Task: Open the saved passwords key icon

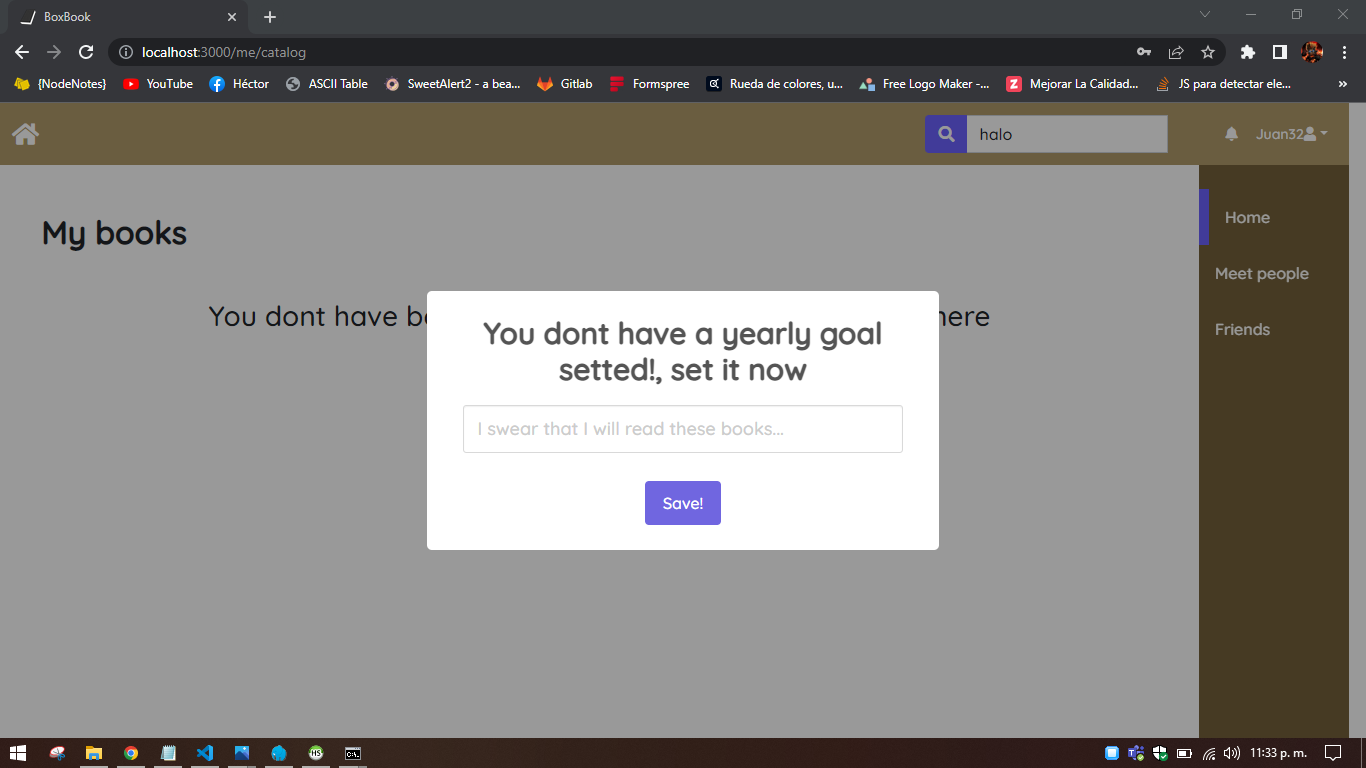Action: click(1144, 52)
